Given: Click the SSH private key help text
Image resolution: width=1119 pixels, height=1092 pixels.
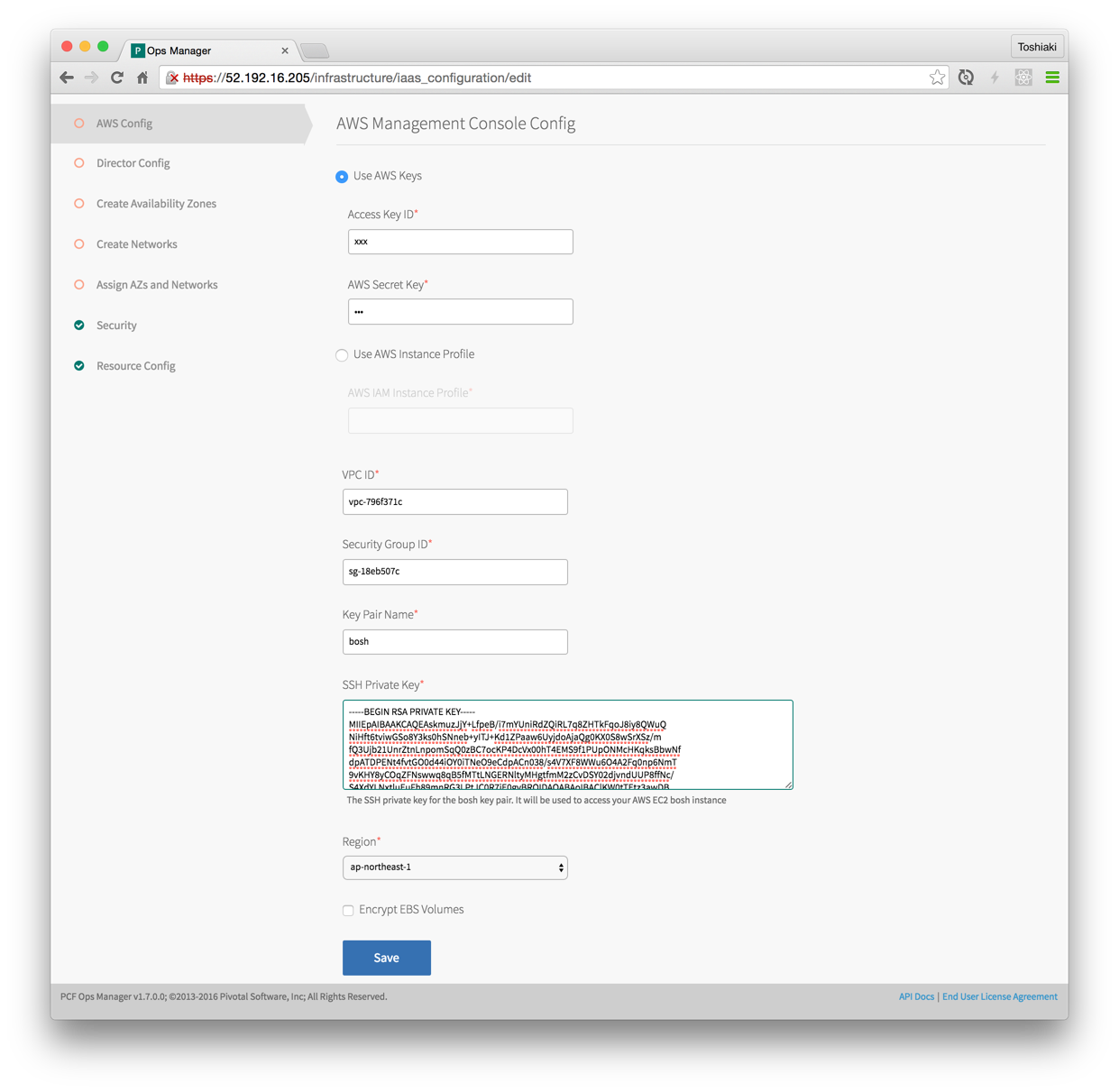Looking at the screenshot, I should pyautogui.click(x=536, y=801).
